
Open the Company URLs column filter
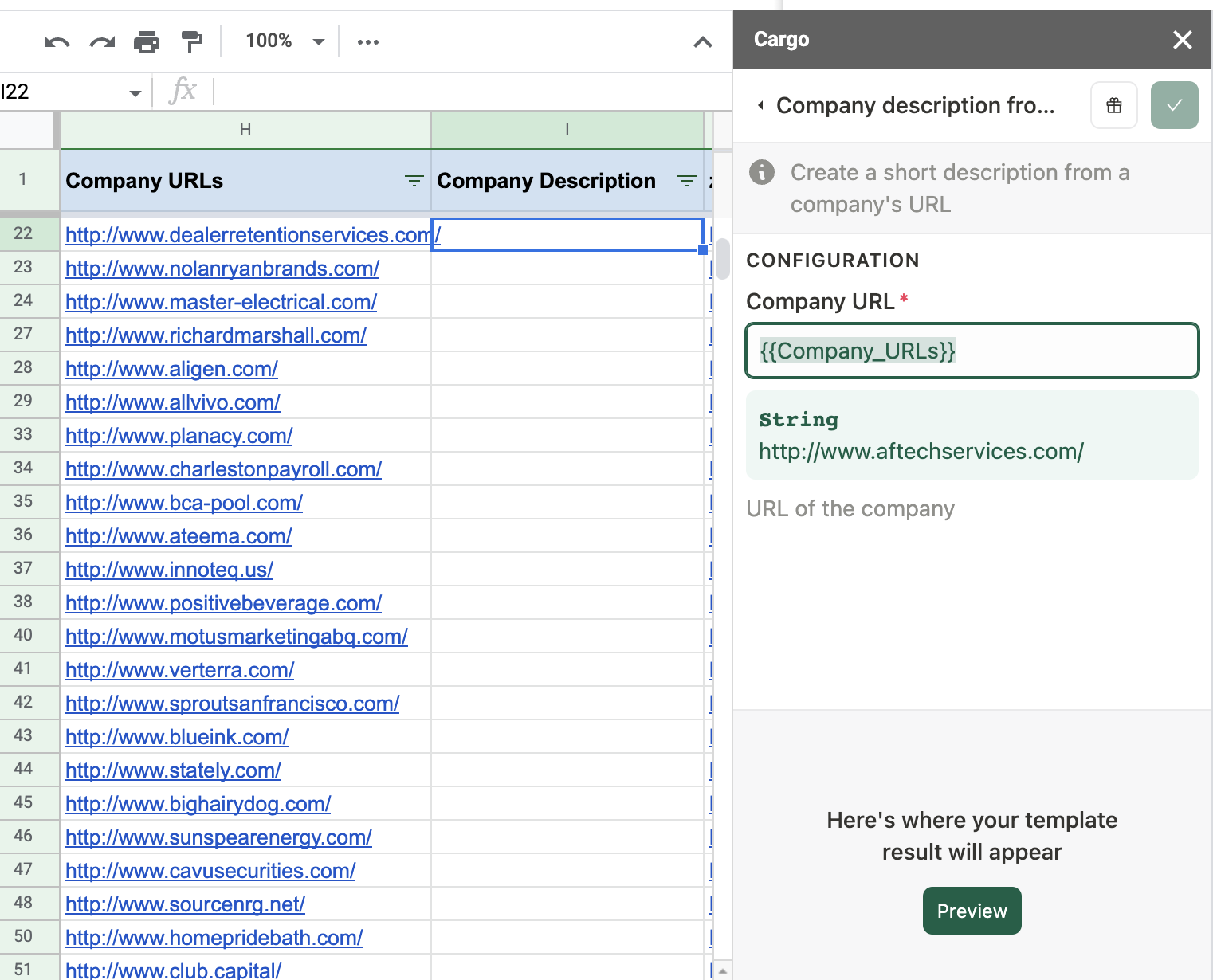[x=414, y=181]
